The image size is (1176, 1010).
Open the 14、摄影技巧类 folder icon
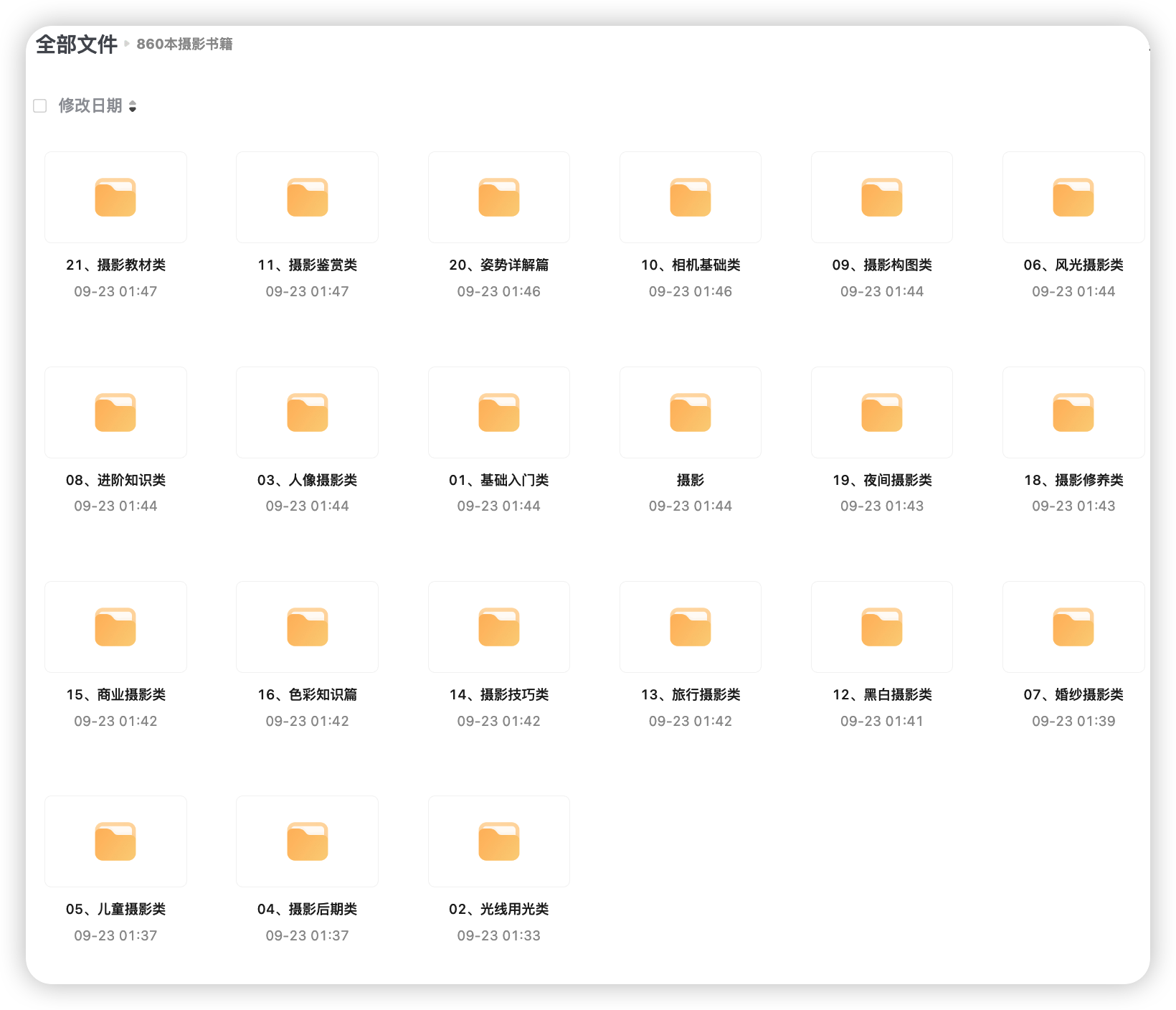click(499, 627)
